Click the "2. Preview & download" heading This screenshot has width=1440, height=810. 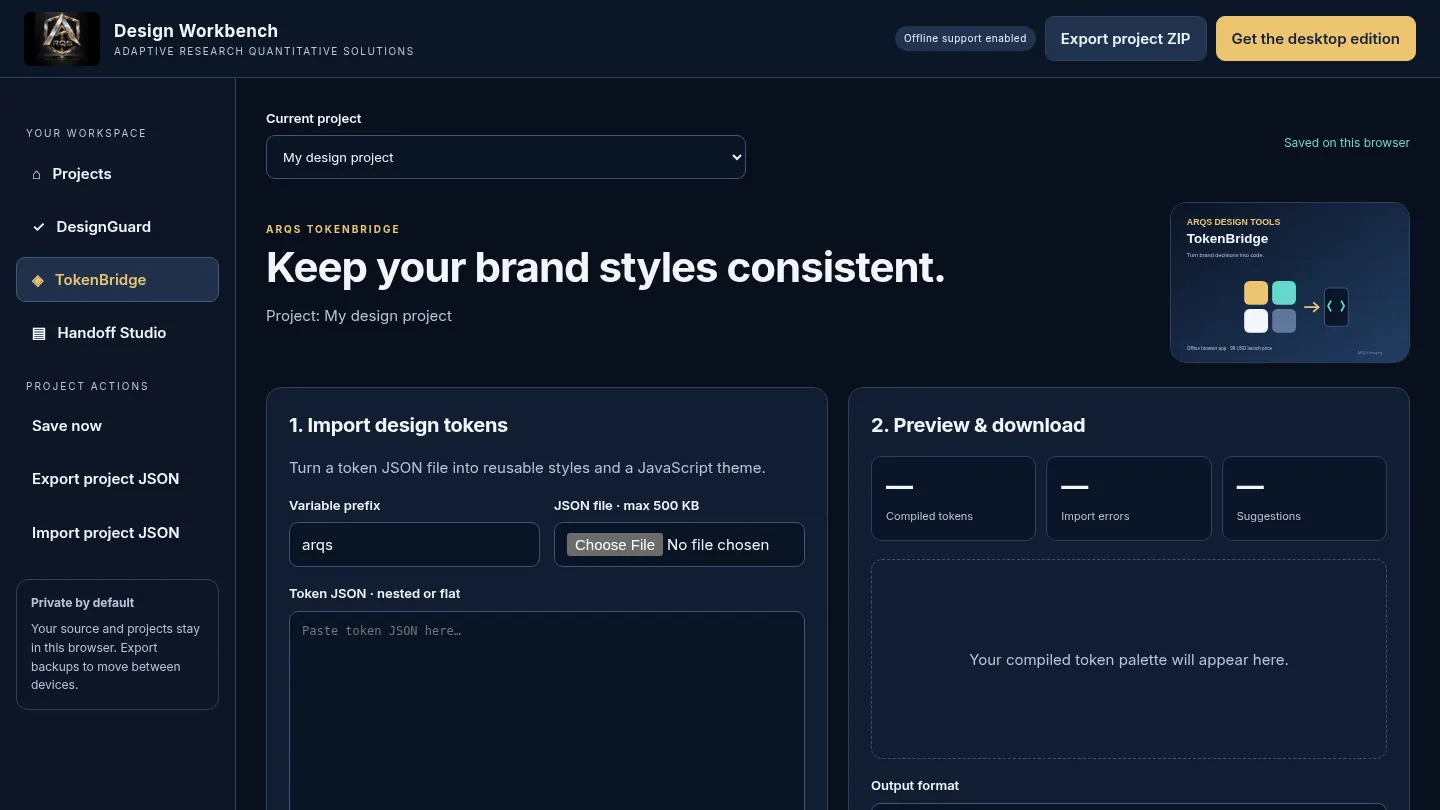tap(978, 425)
